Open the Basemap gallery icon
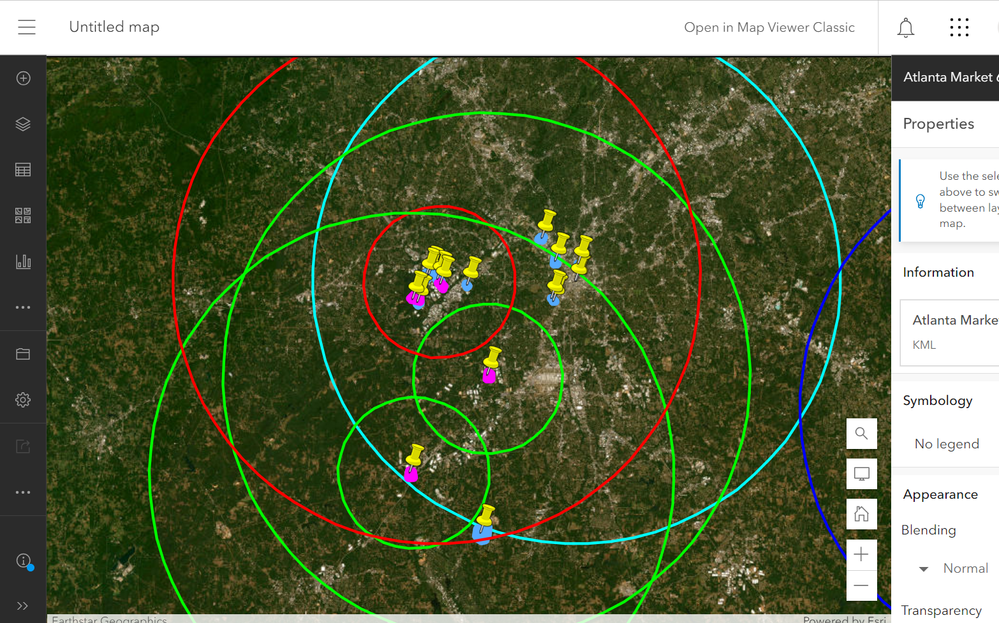The width and height of the screenshot is (999, 623). click(23, 216)
